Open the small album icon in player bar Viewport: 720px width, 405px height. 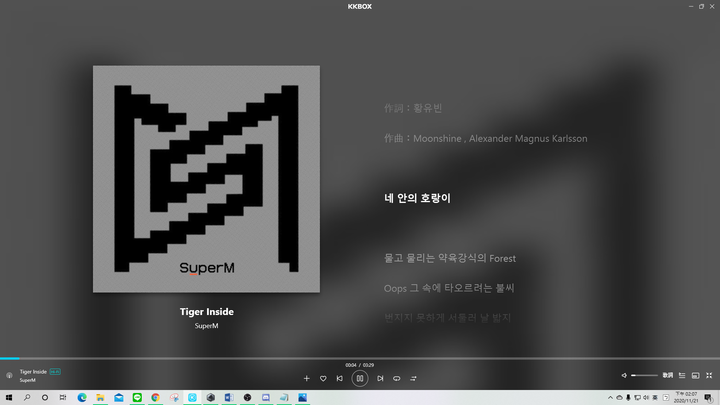point(9,376)
